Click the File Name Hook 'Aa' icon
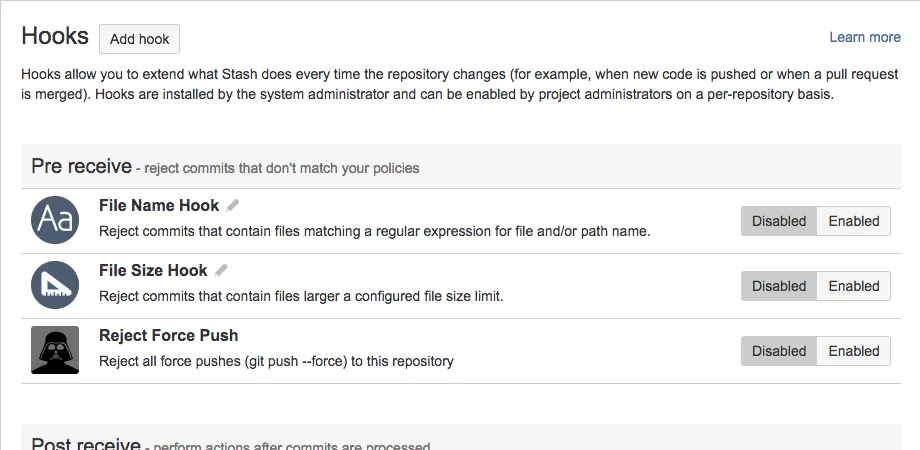The width and height of the screenshot is (920, 450). [x=55, y=221]
